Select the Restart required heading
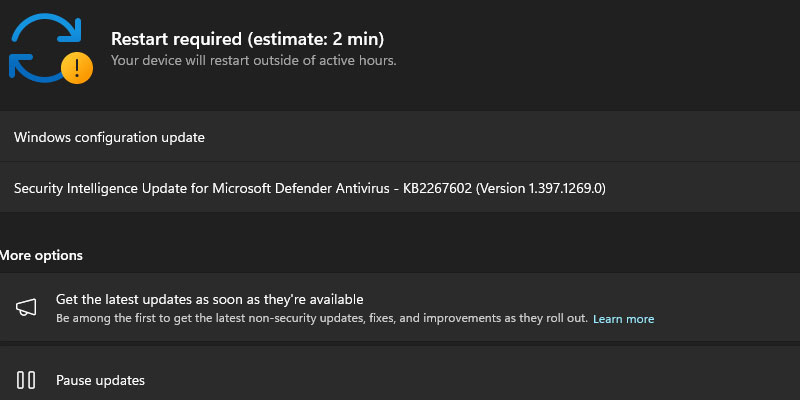The width and height of the screenshot is (800, 400). [x=247, y=39]
